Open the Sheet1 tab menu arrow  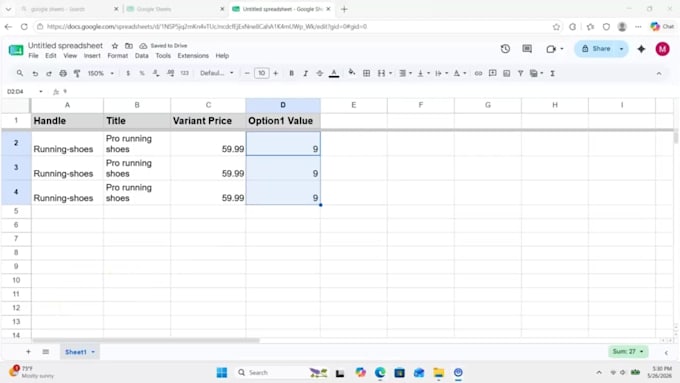pos(93,352)
